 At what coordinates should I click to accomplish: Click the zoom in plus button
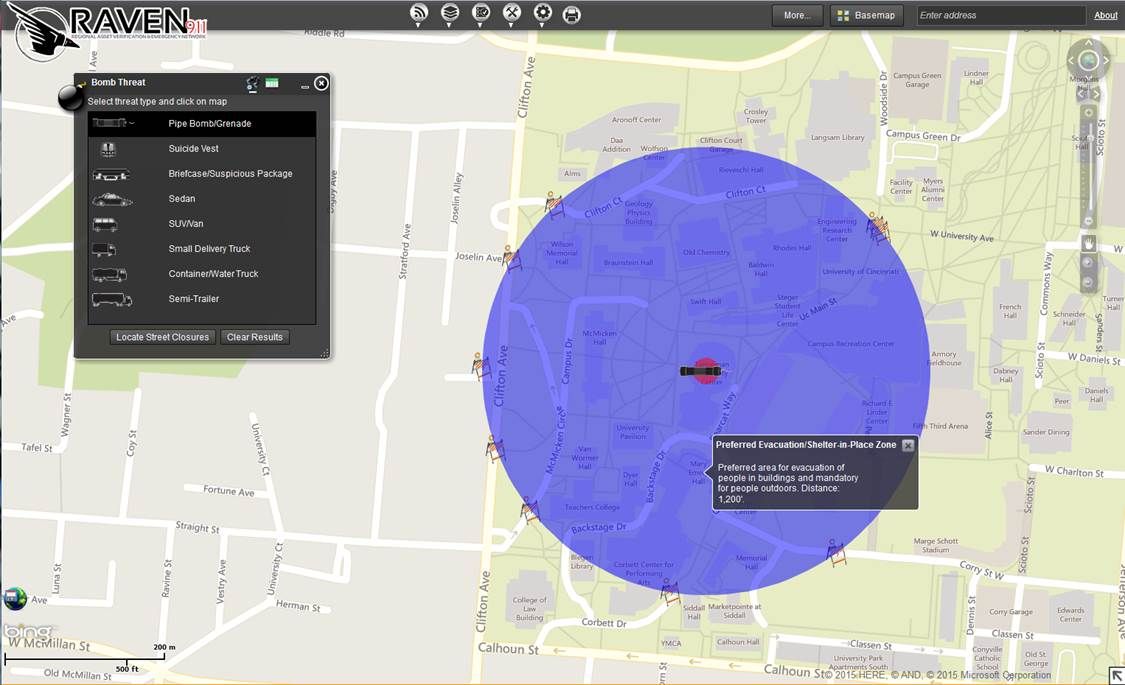[x=1088, y=113]
